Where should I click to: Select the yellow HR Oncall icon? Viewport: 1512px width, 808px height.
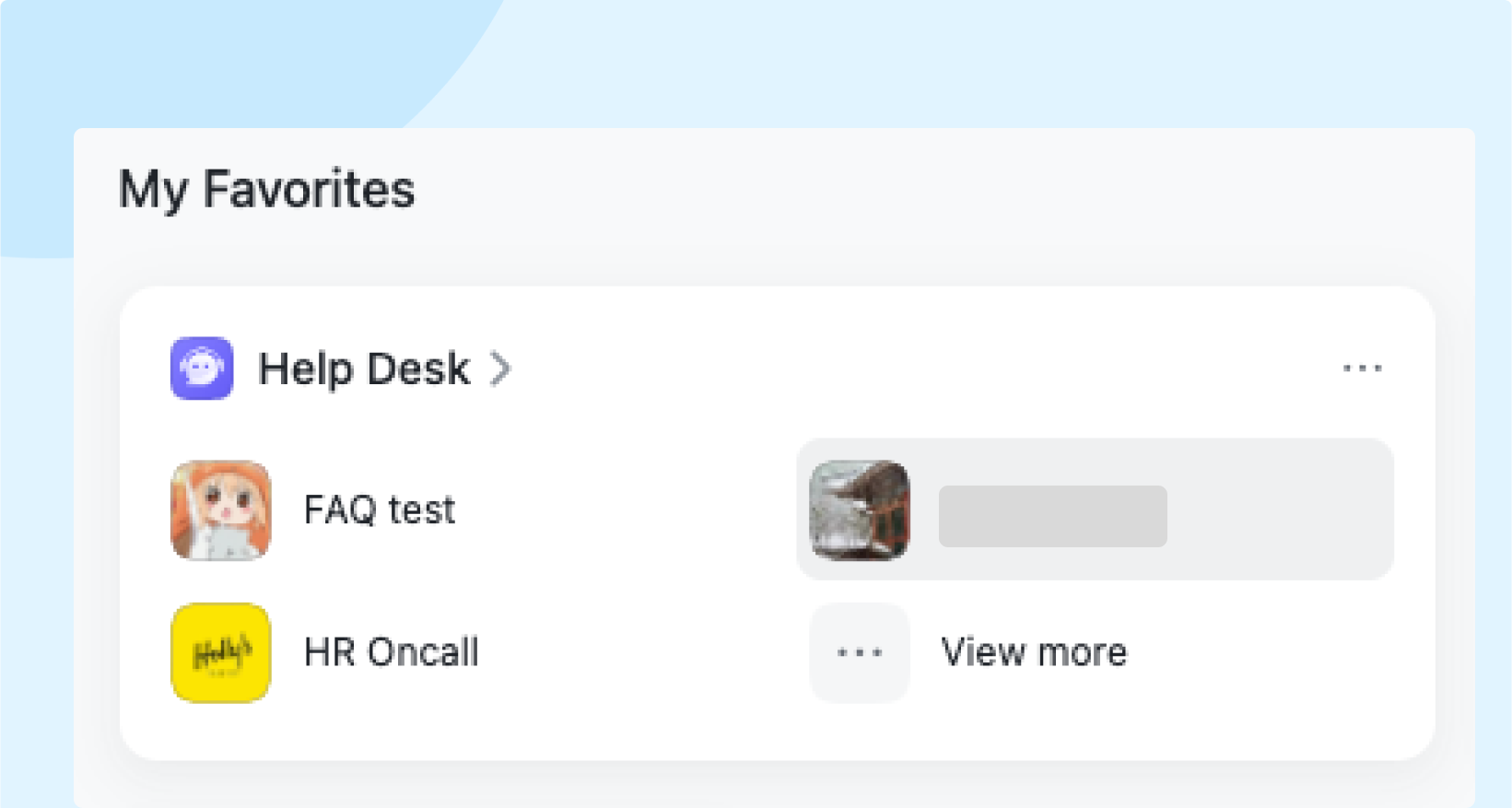pyautogui.click(x=220, y=652)
